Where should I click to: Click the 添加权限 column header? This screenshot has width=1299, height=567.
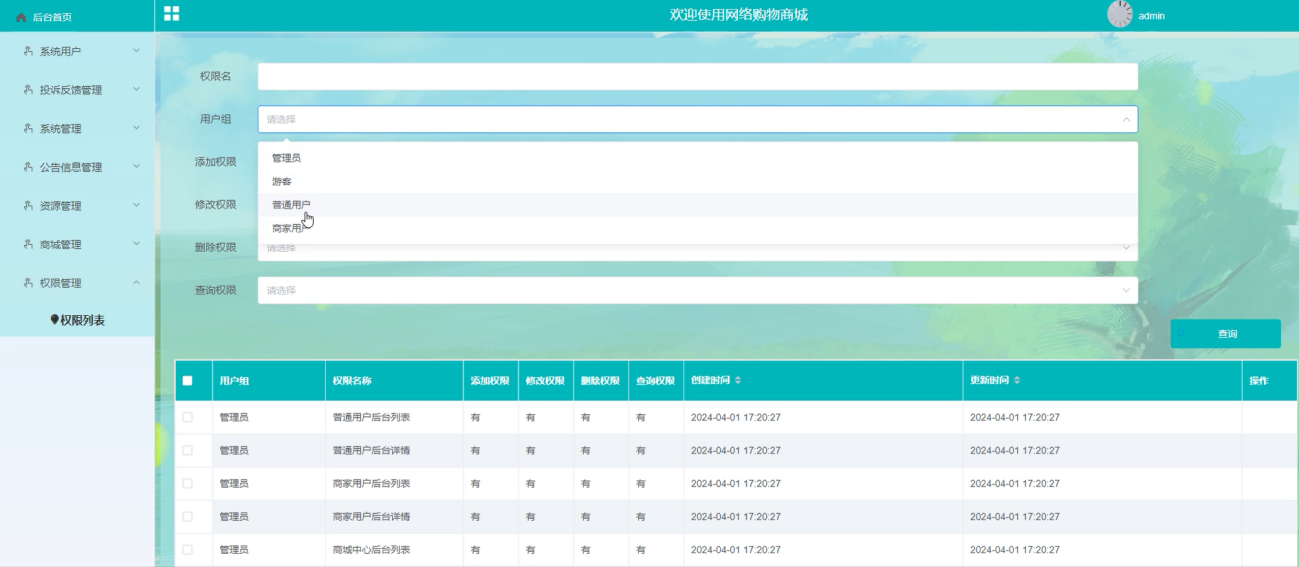[490, 381]
